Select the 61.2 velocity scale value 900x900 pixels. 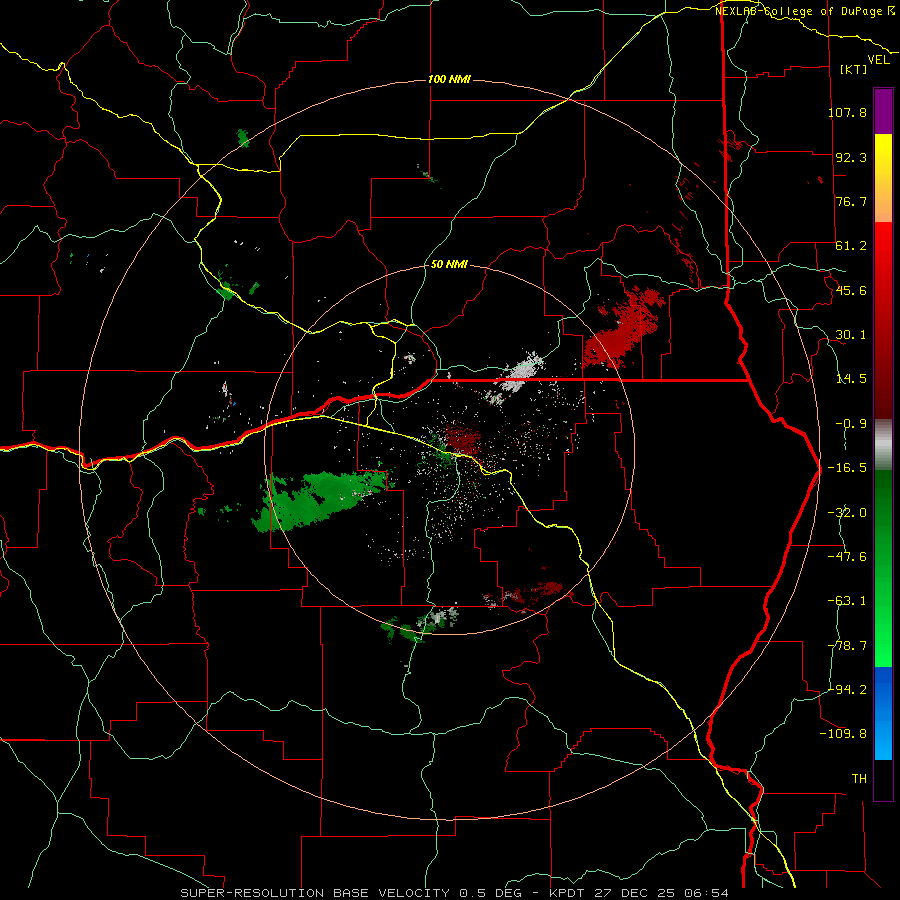[x=851, y=246]
